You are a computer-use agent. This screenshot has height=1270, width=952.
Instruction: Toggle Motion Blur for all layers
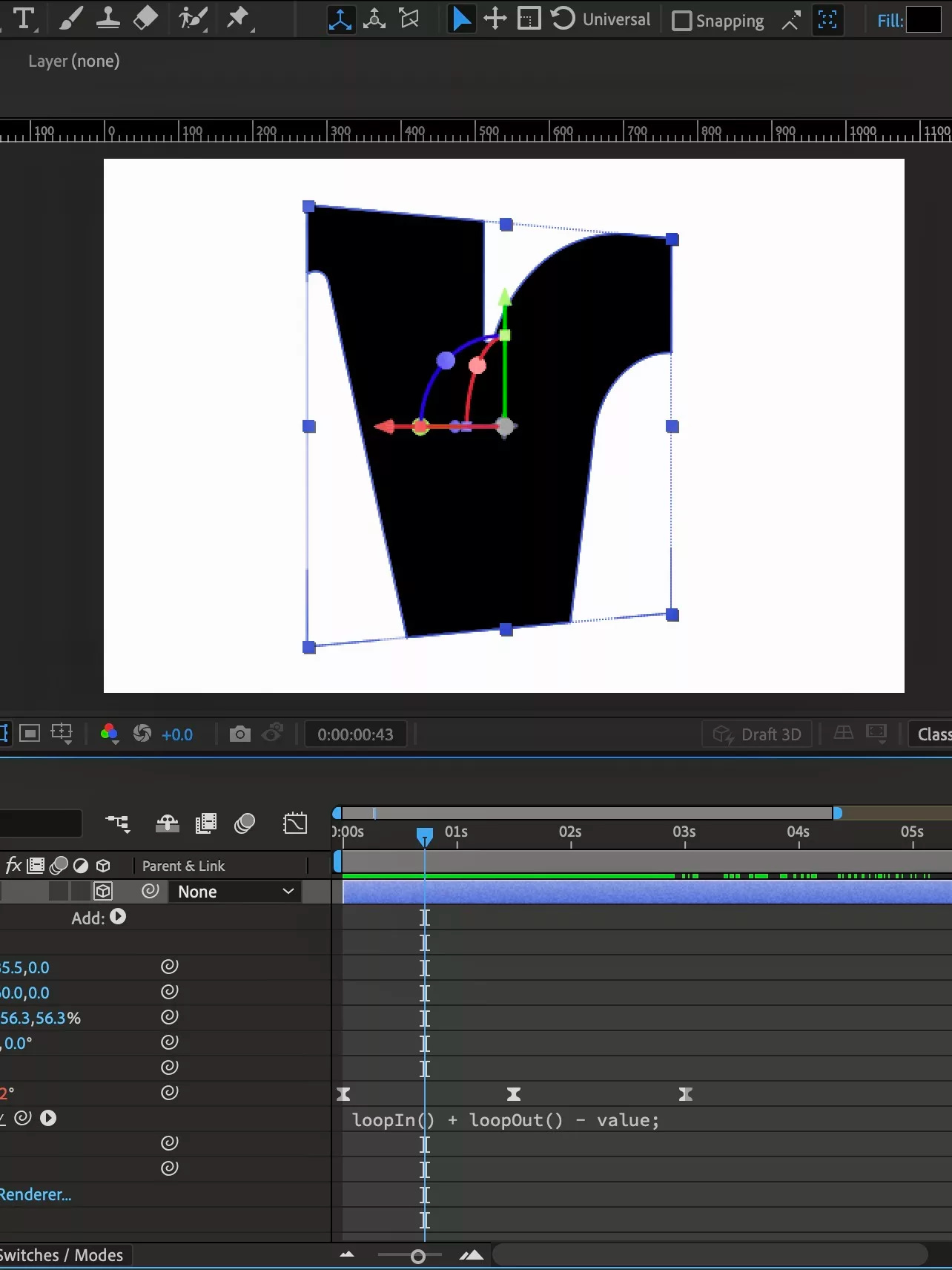pos(245,823)
